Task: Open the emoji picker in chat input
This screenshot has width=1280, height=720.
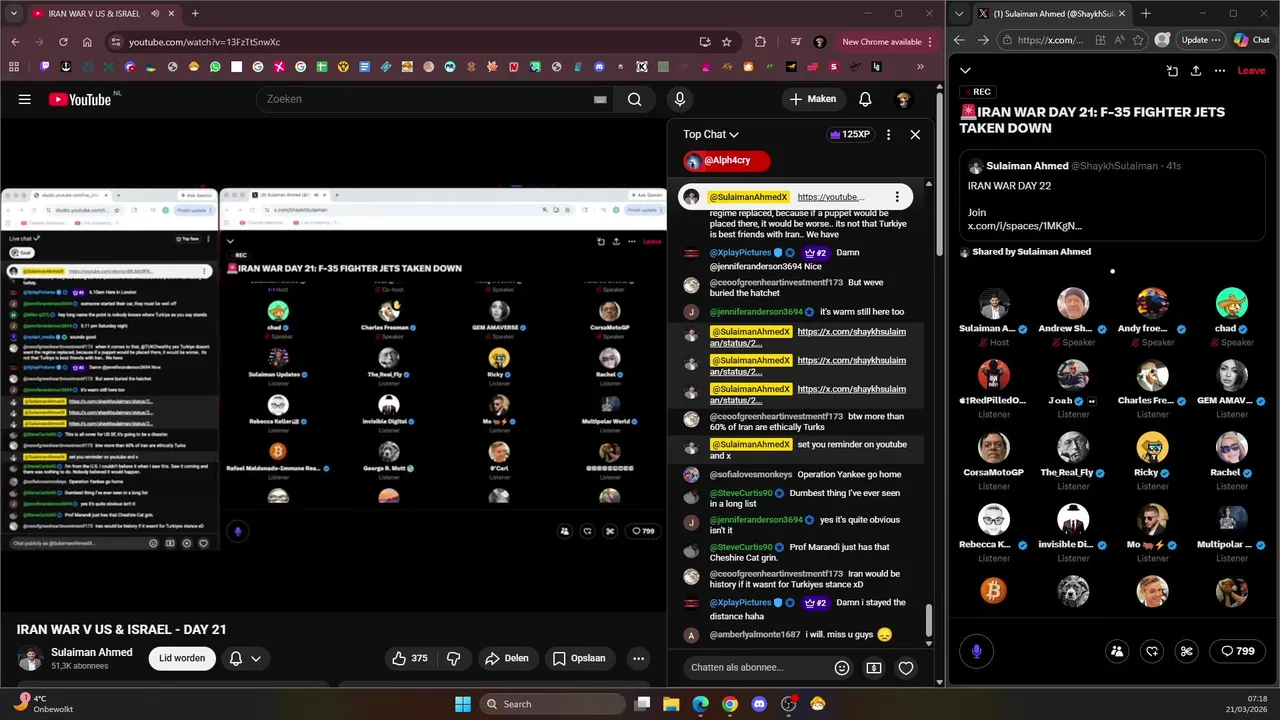Action: tap(842, 668)
